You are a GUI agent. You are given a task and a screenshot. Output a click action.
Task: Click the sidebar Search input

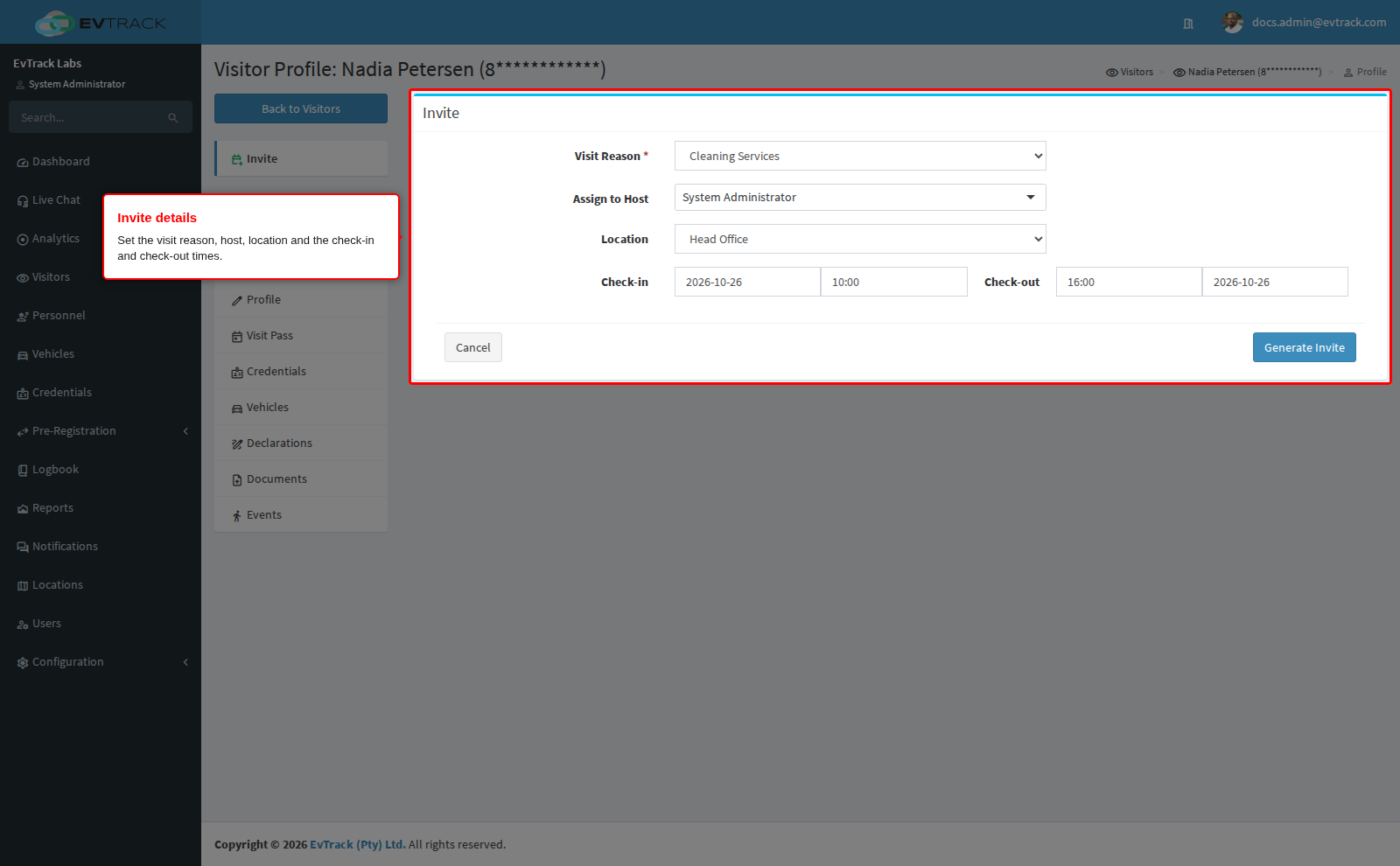pyautogui.click(x=87, y=117)
